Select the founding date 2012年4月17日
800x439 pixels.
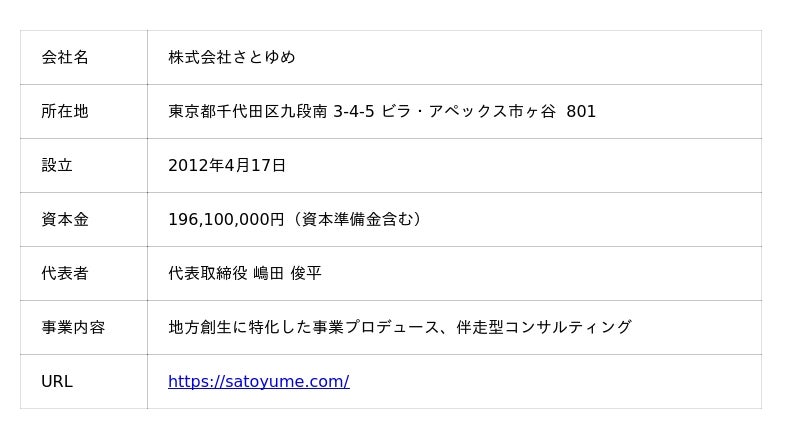coord(227,165)
